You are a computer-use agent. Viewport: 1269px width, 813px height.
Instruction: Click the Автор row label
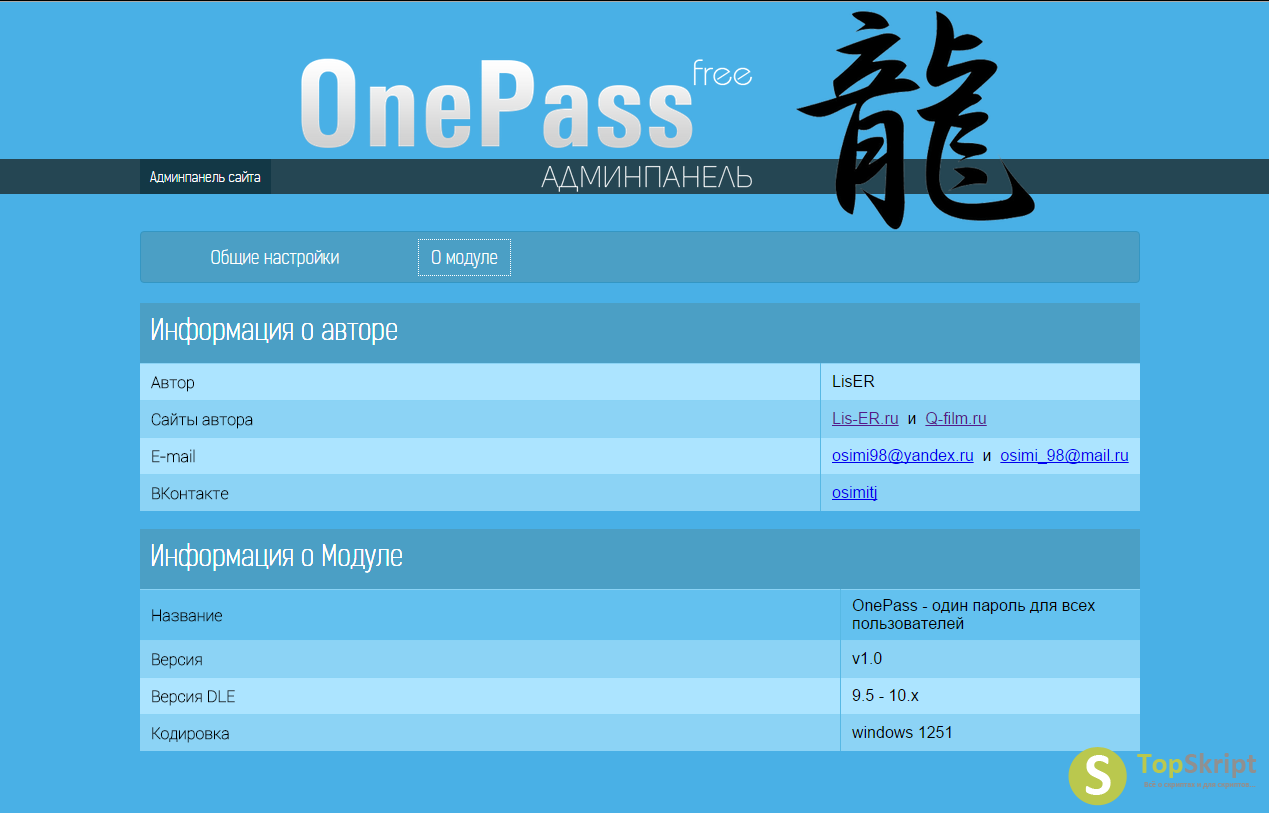click(x=173, y=383)
